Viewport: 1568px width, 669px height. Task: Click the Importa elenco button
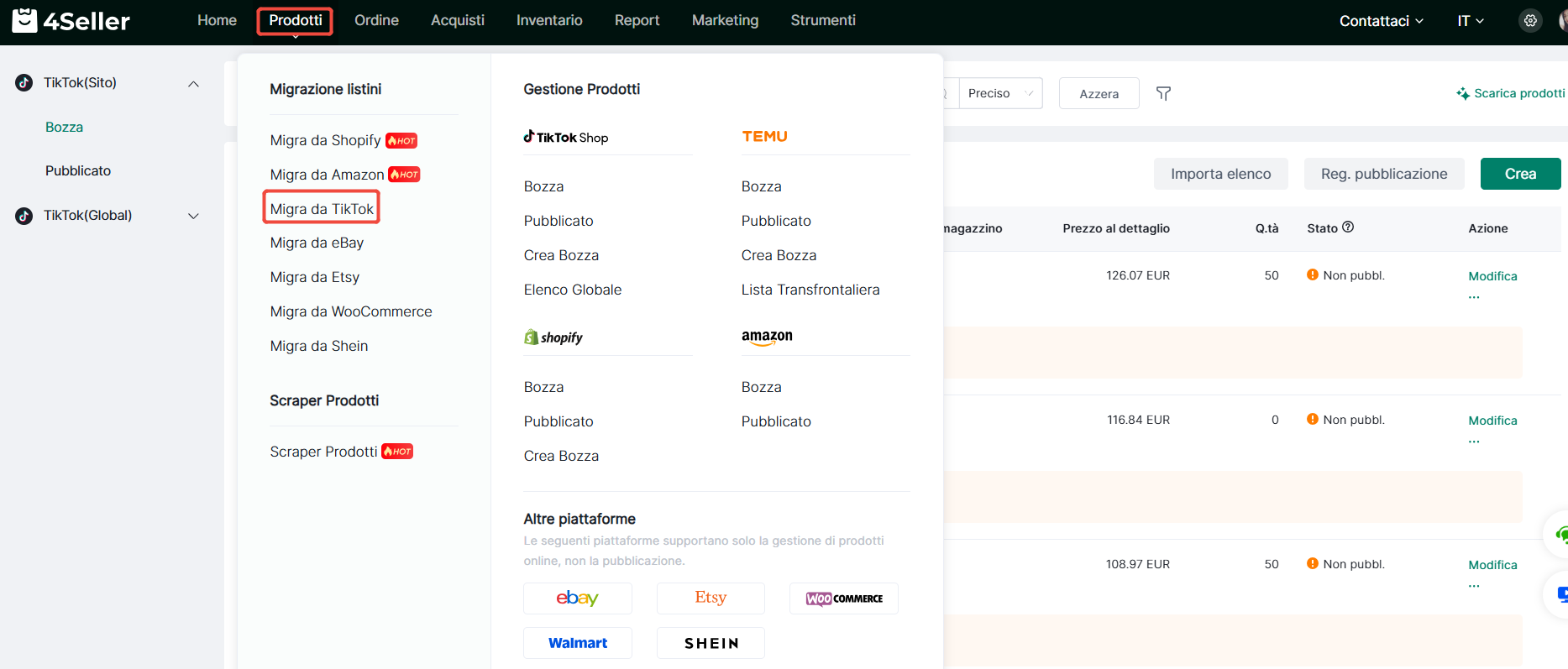coord(1221,174)
